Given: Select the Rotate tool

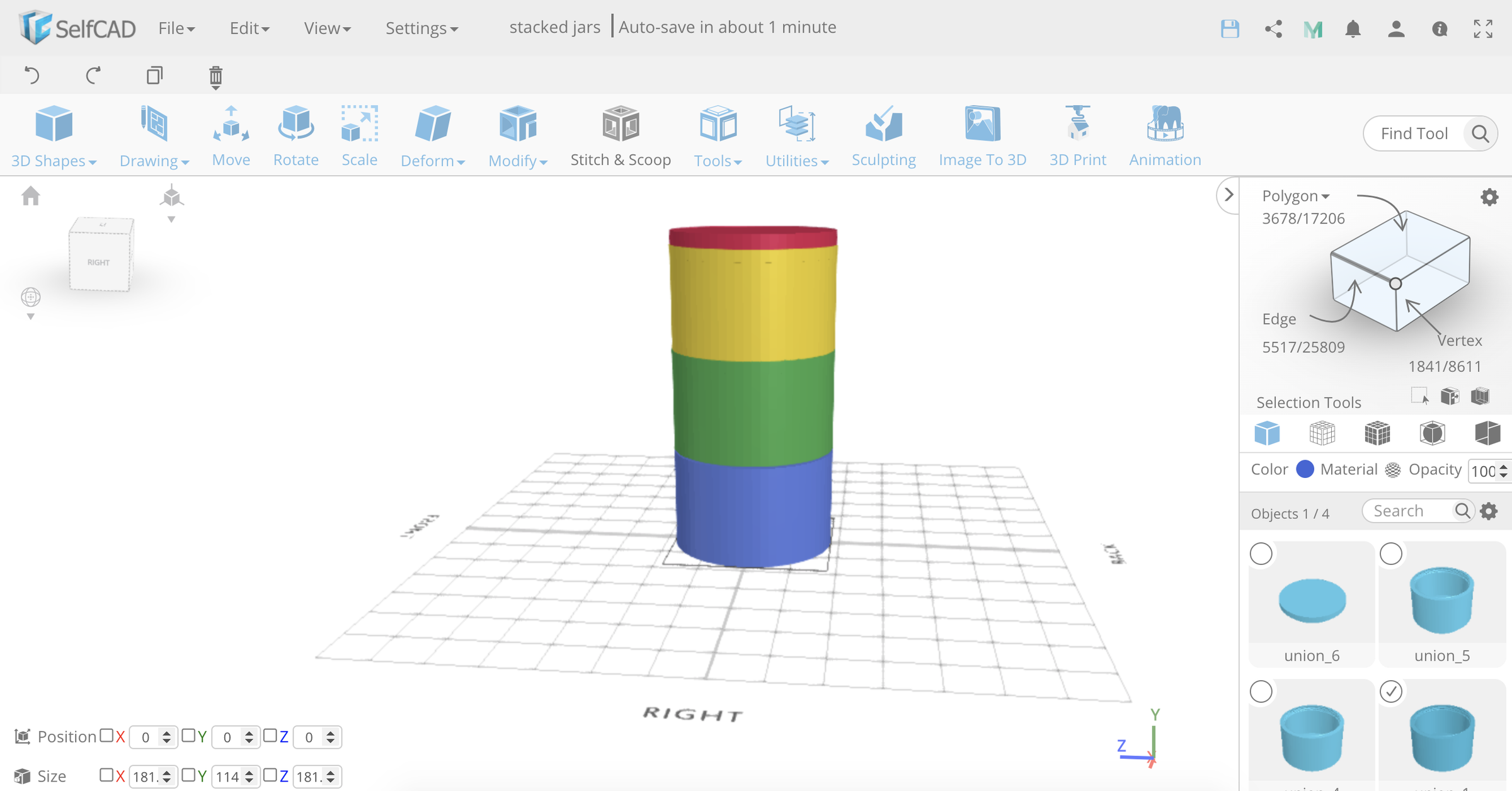Looking at the screenshot, I should click(295, 135).
